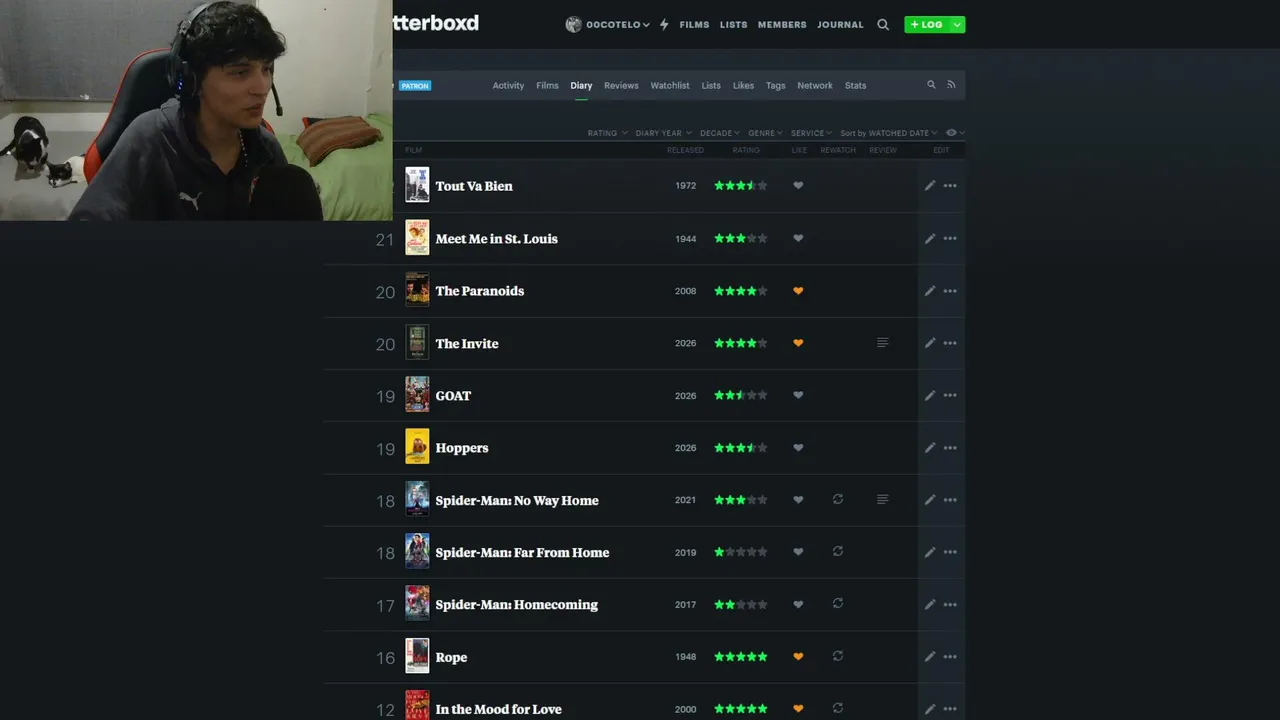This screenshot has width=1280, height=720.
Task: Edit The Invite diary entry
Action: point(930,343)
